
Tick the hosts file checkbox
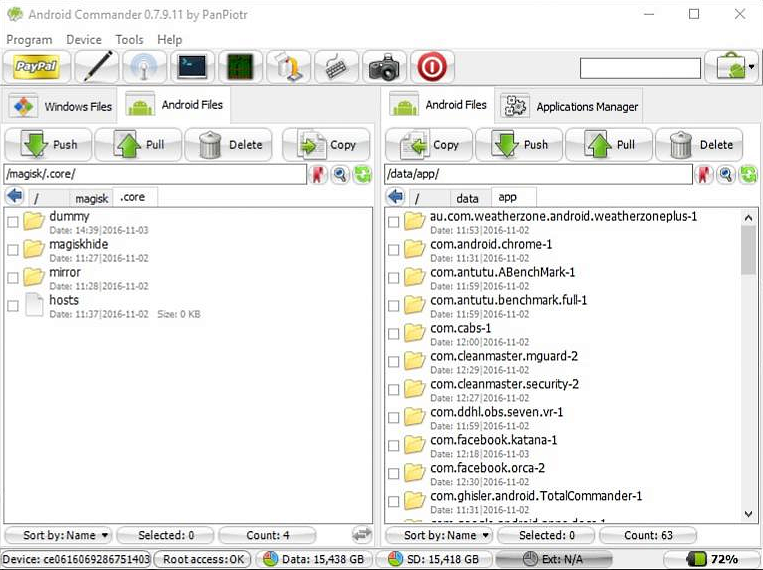coord(13,306)
